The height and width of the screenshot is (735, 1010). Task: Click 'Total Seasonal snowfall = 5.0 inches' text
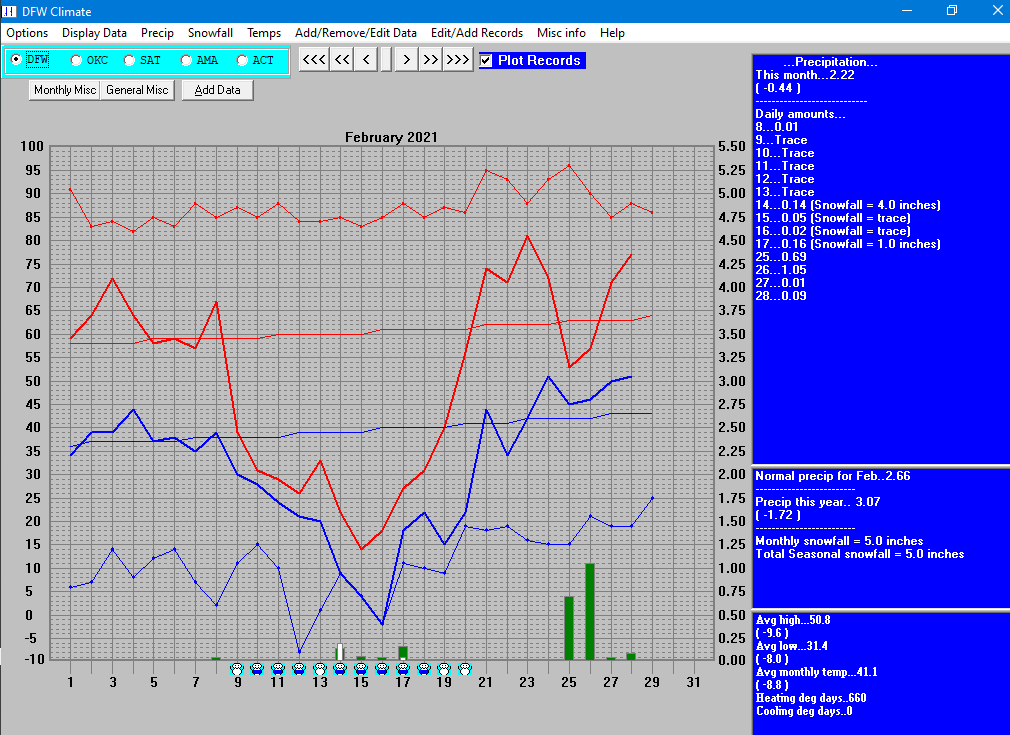860,554
